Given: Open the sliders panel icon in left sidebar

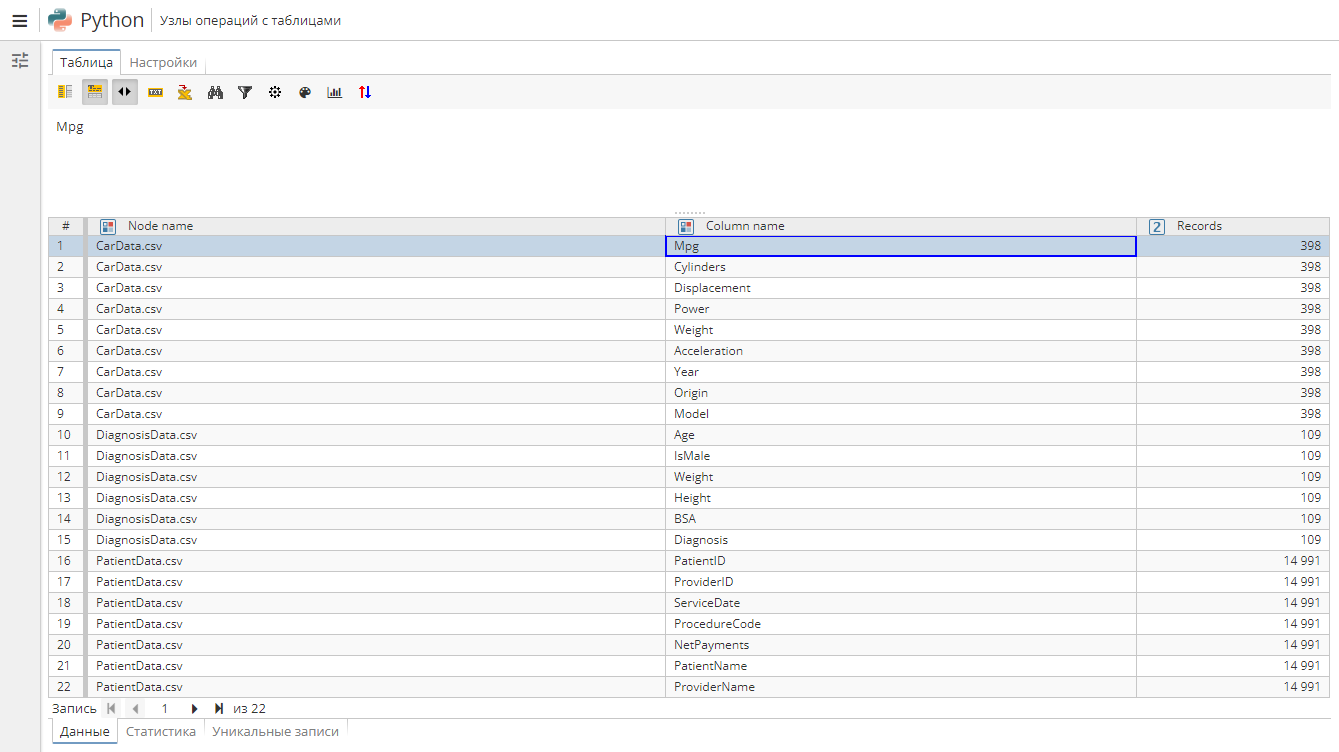Looking at the screenshot, I should pos(19,61).
